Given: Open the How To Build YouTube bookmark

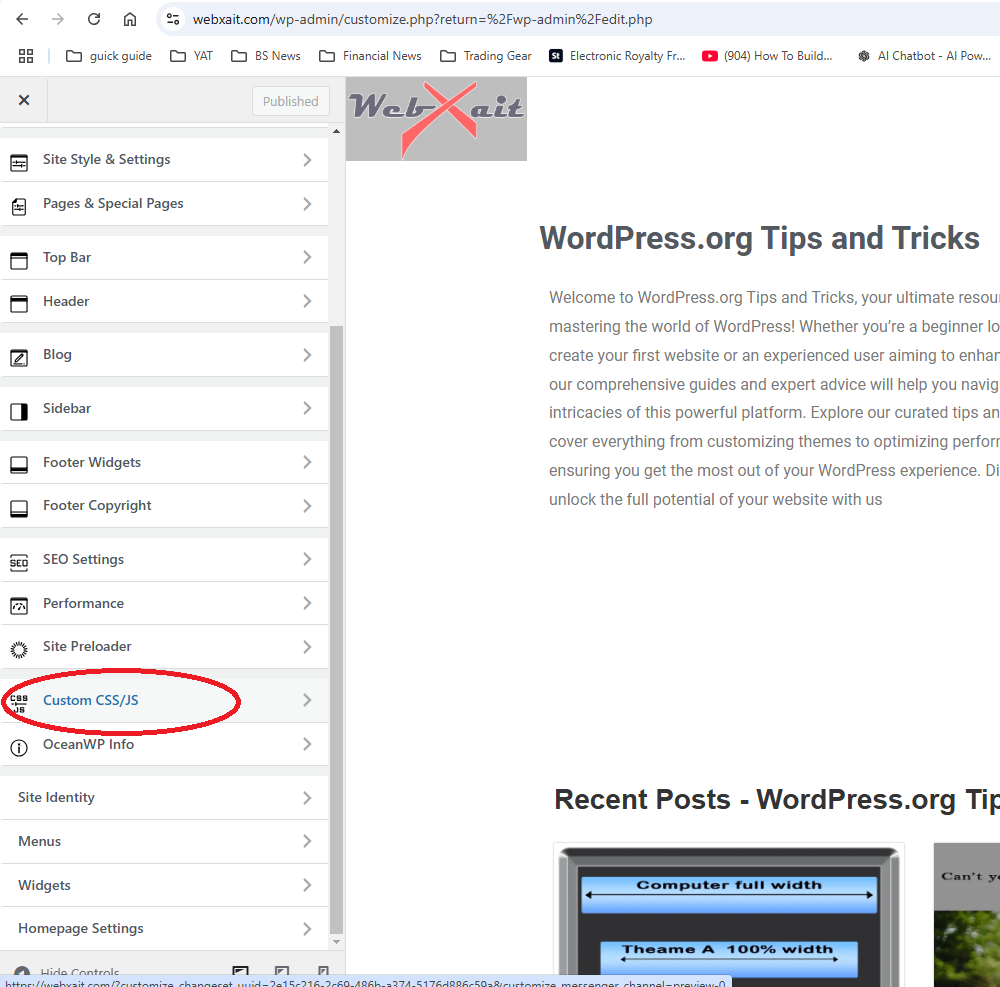Looking at the screenshot, I should (767, 56).
